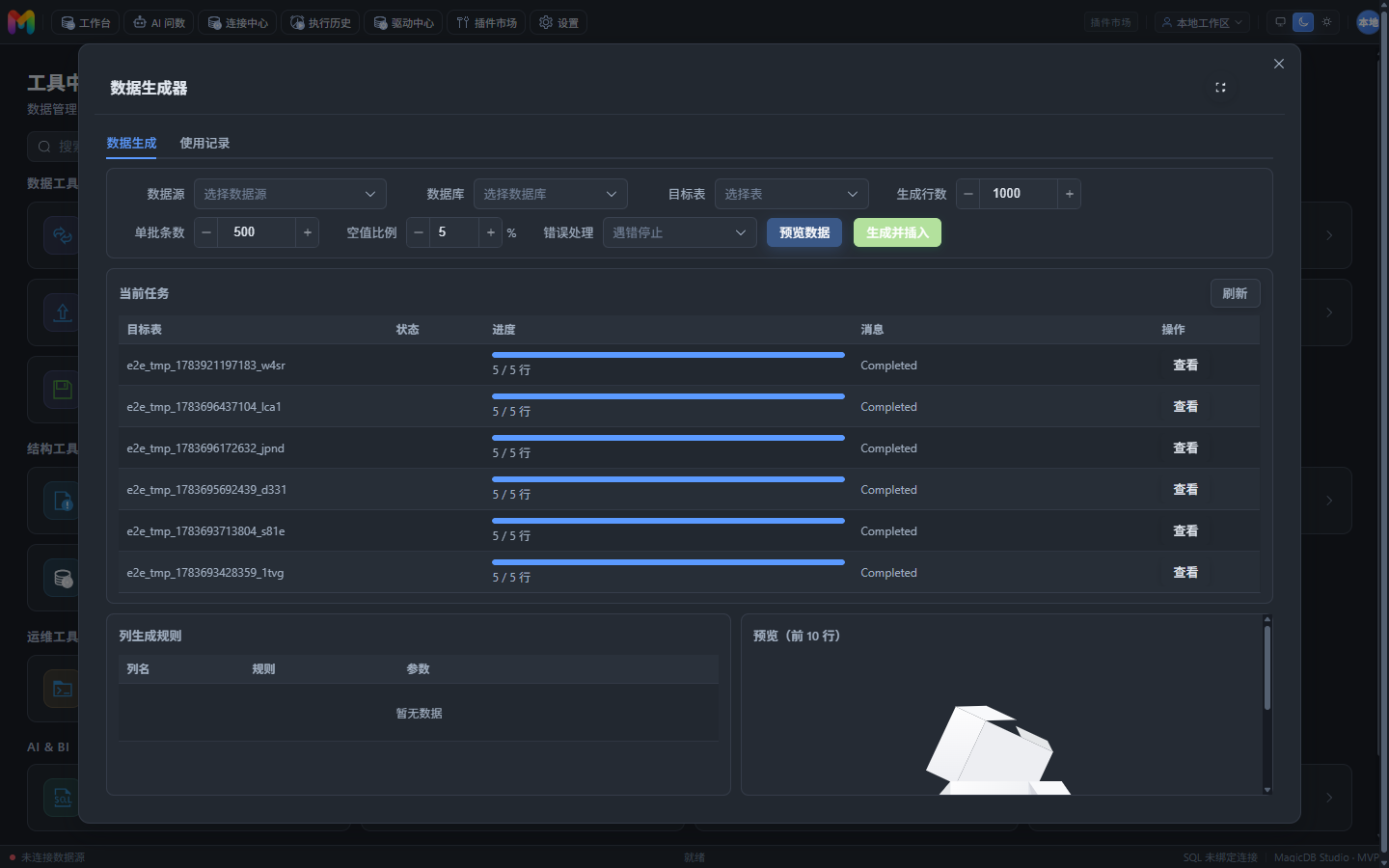This screenshot has width=1389, height=868.
Task: Switch to the 使用记录 tab
Action: (204, 143)
